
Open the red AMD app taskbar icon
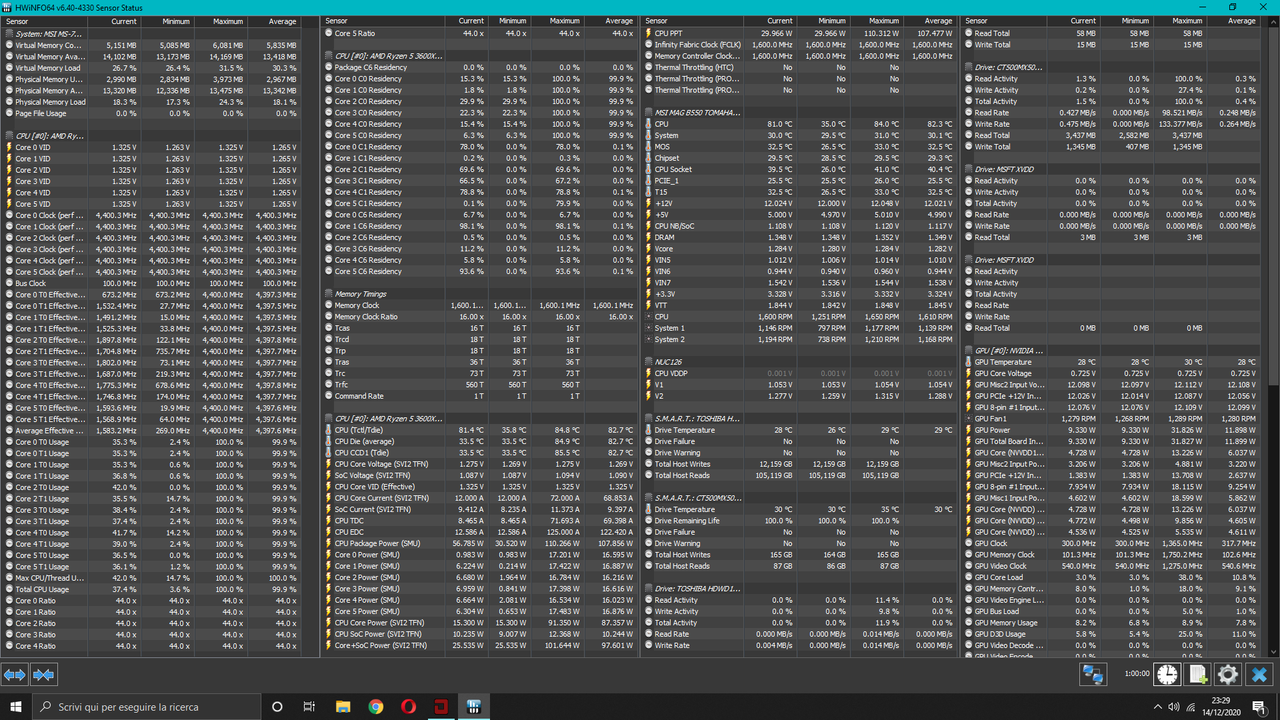pos(441,706)
